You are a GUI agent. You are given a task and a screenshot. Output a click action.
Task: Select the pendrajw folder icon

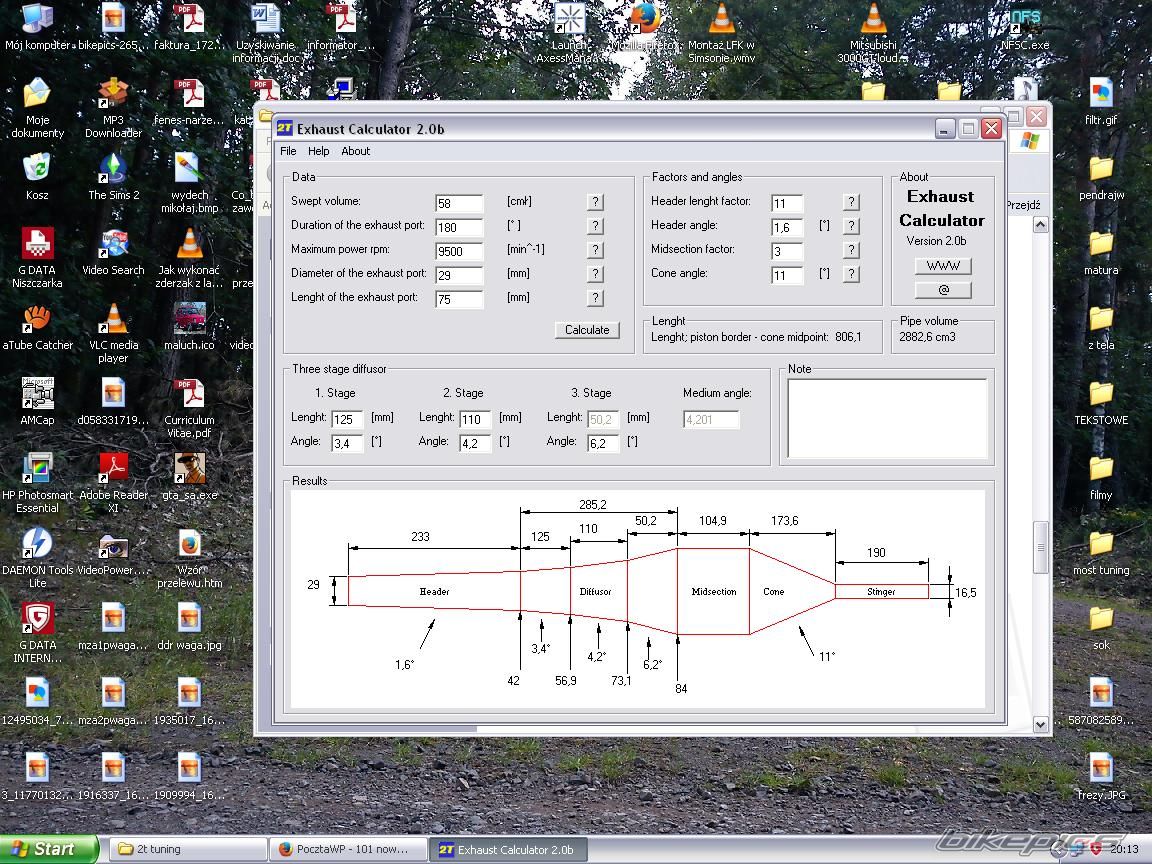[1101, 177]
